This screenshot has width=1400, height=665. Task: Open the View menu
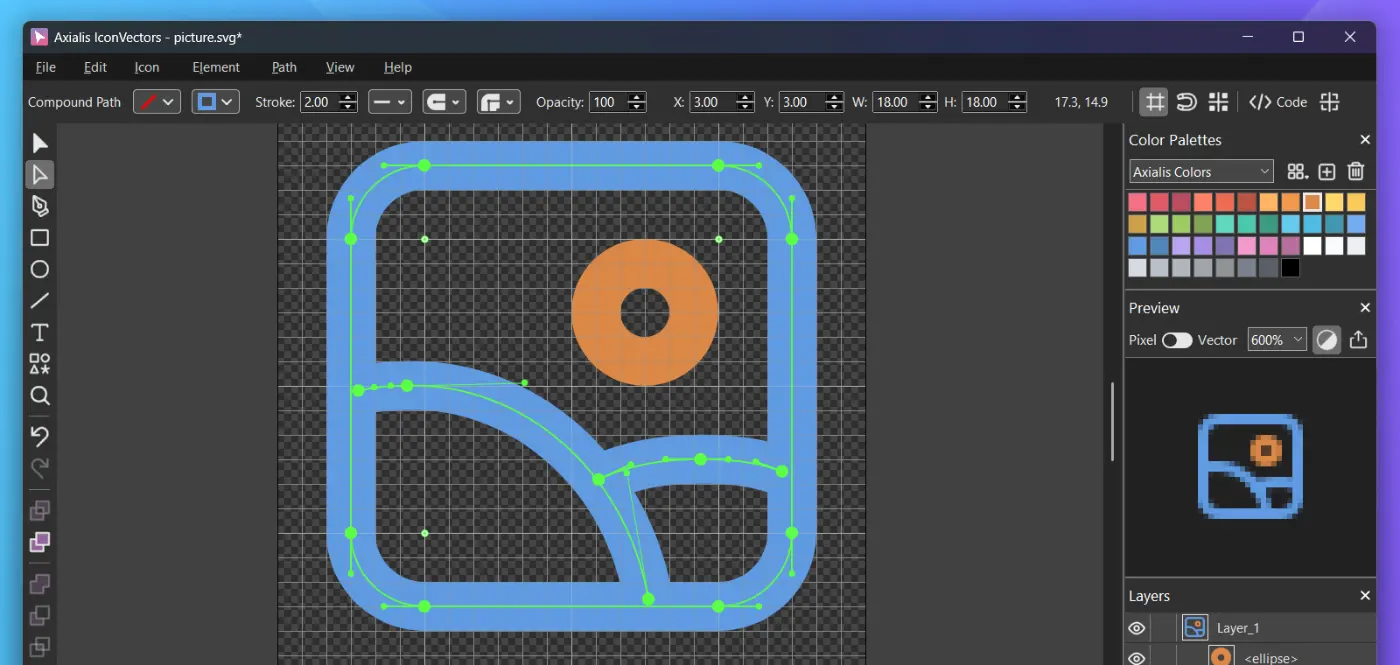click(x=340, y=67)
